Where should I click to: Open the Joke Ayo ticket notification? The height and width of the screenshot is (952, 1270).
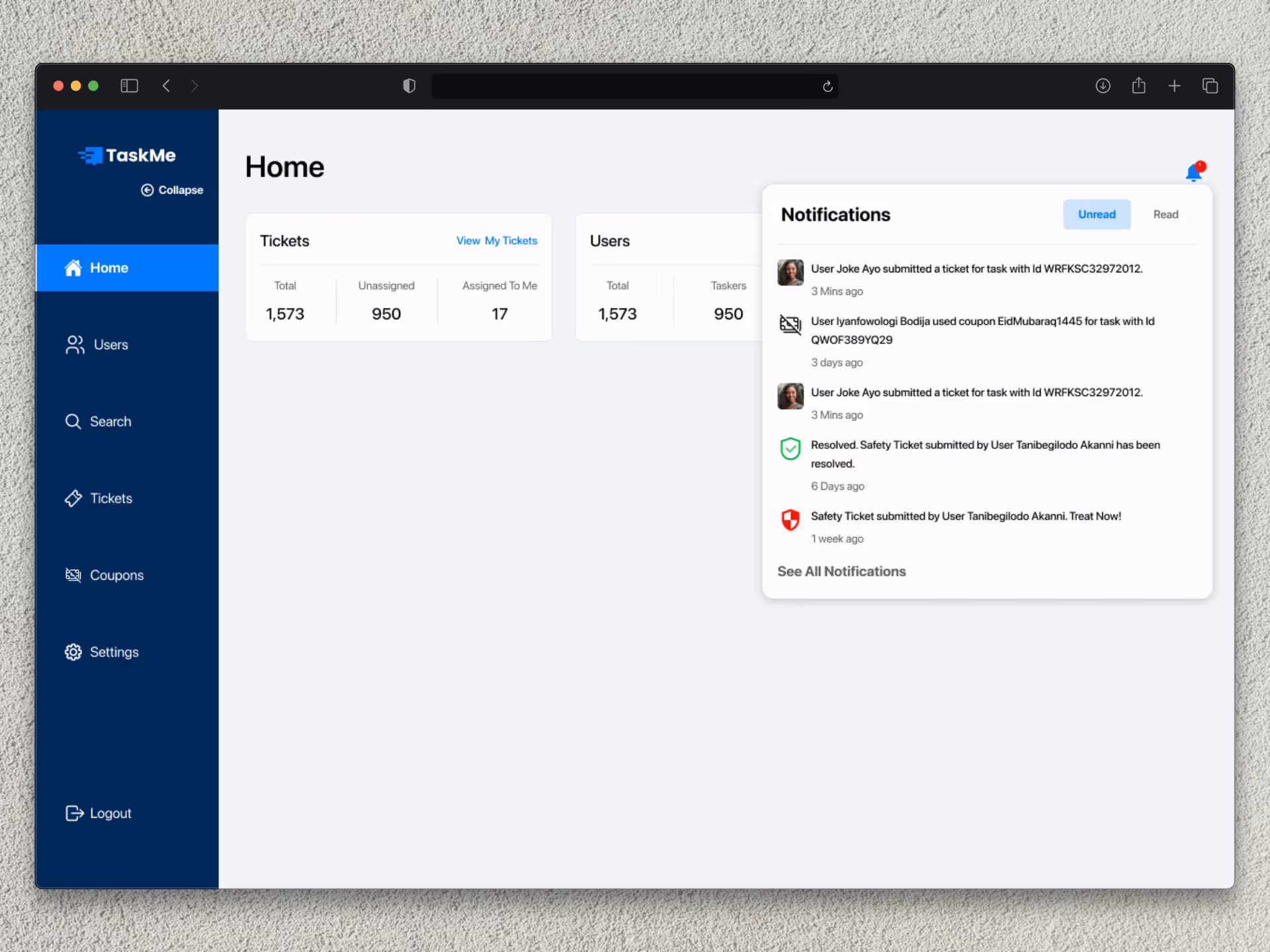(x=976, y=269)
